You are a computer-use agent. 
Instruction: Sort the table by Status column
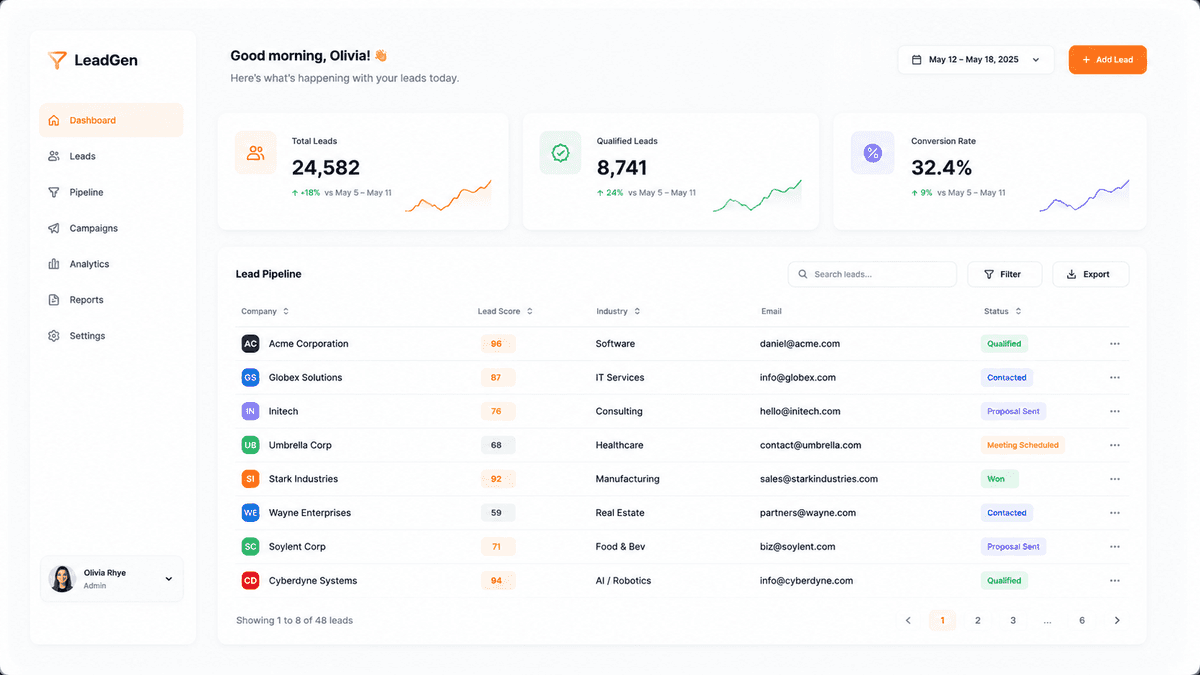(x=1003, y=311)
